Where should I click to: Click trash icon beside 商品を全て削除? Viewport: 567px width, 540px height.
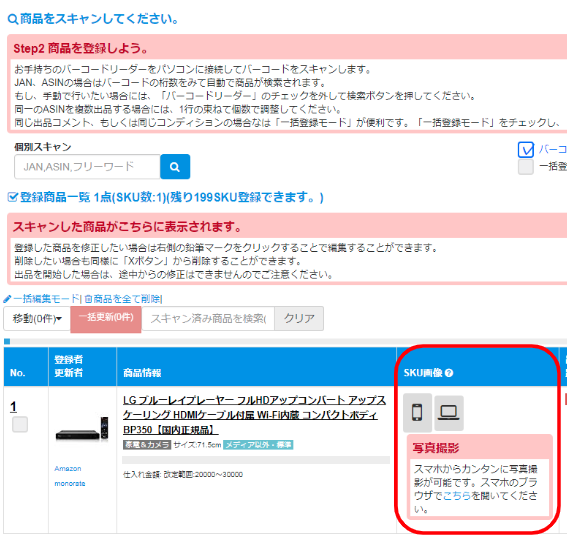(88, 299)
